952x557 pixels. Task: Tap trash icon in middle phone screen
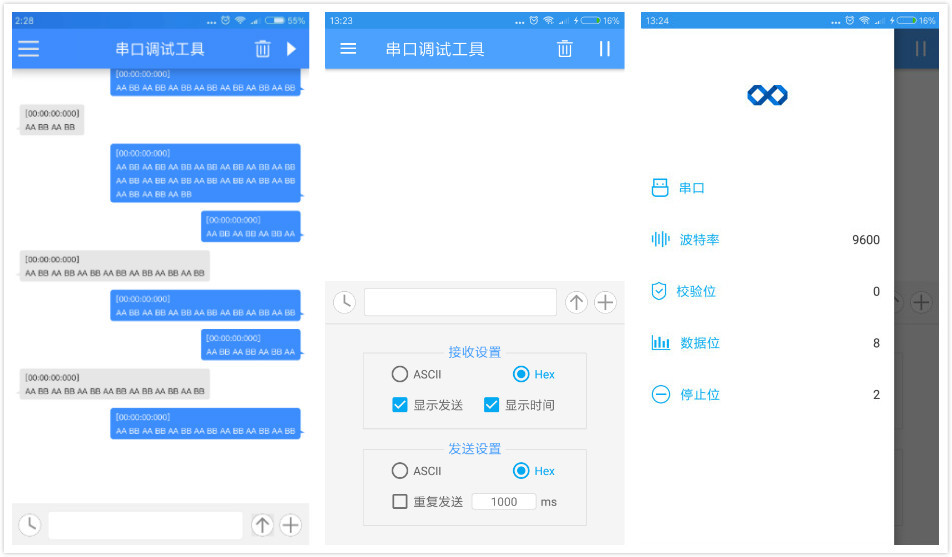tap(565, 49)
